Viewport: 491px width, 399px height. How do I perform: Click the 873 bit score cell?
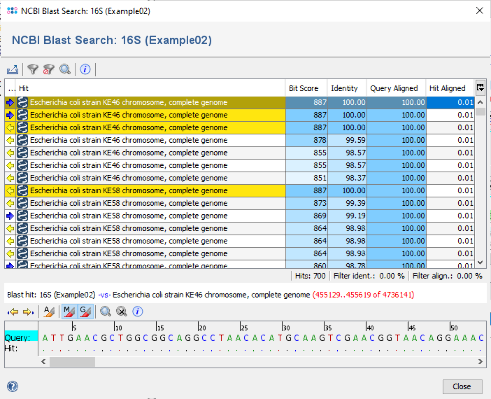[306, 203]
